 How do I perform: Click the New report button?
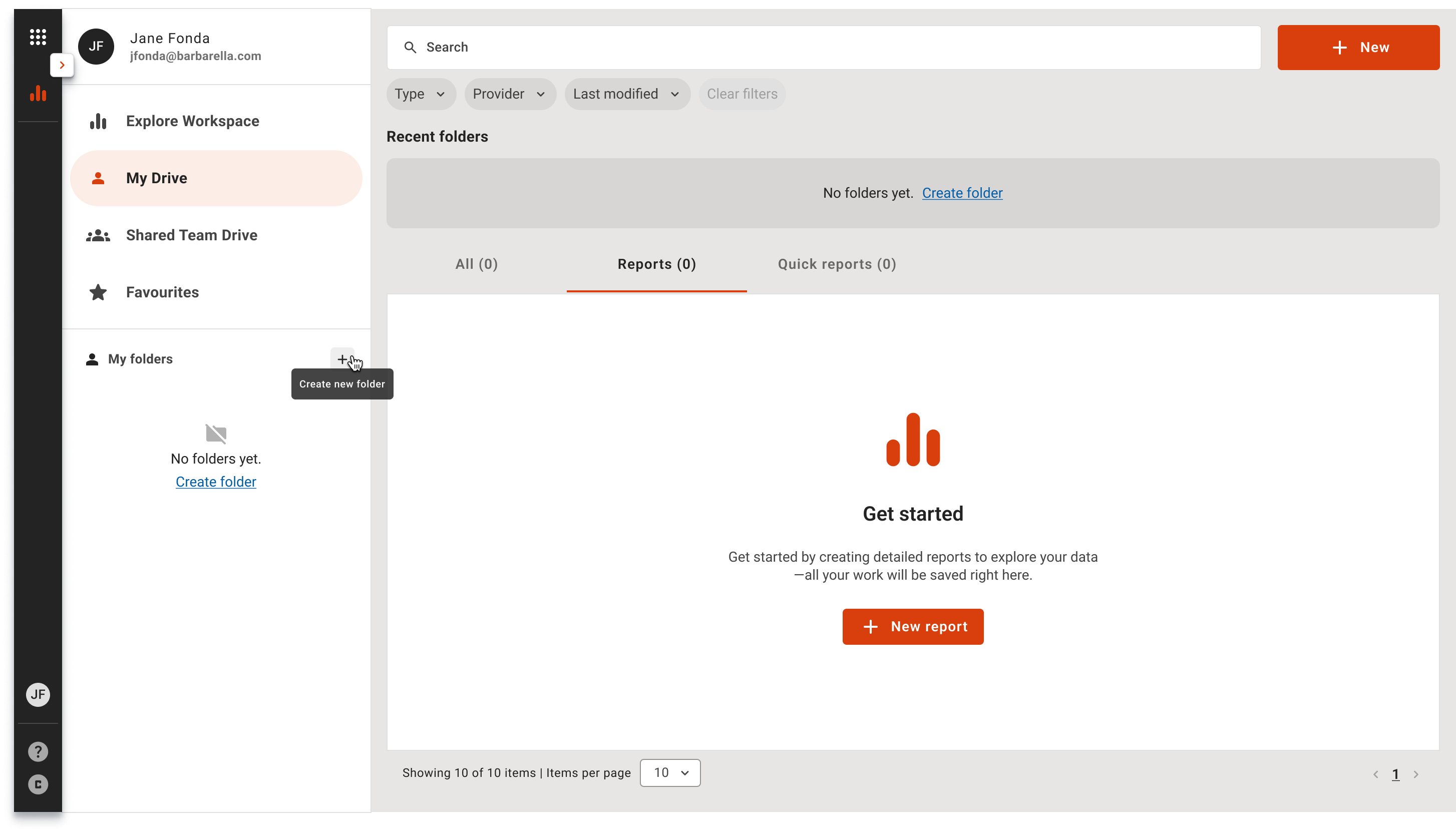(x=913, y=627)
